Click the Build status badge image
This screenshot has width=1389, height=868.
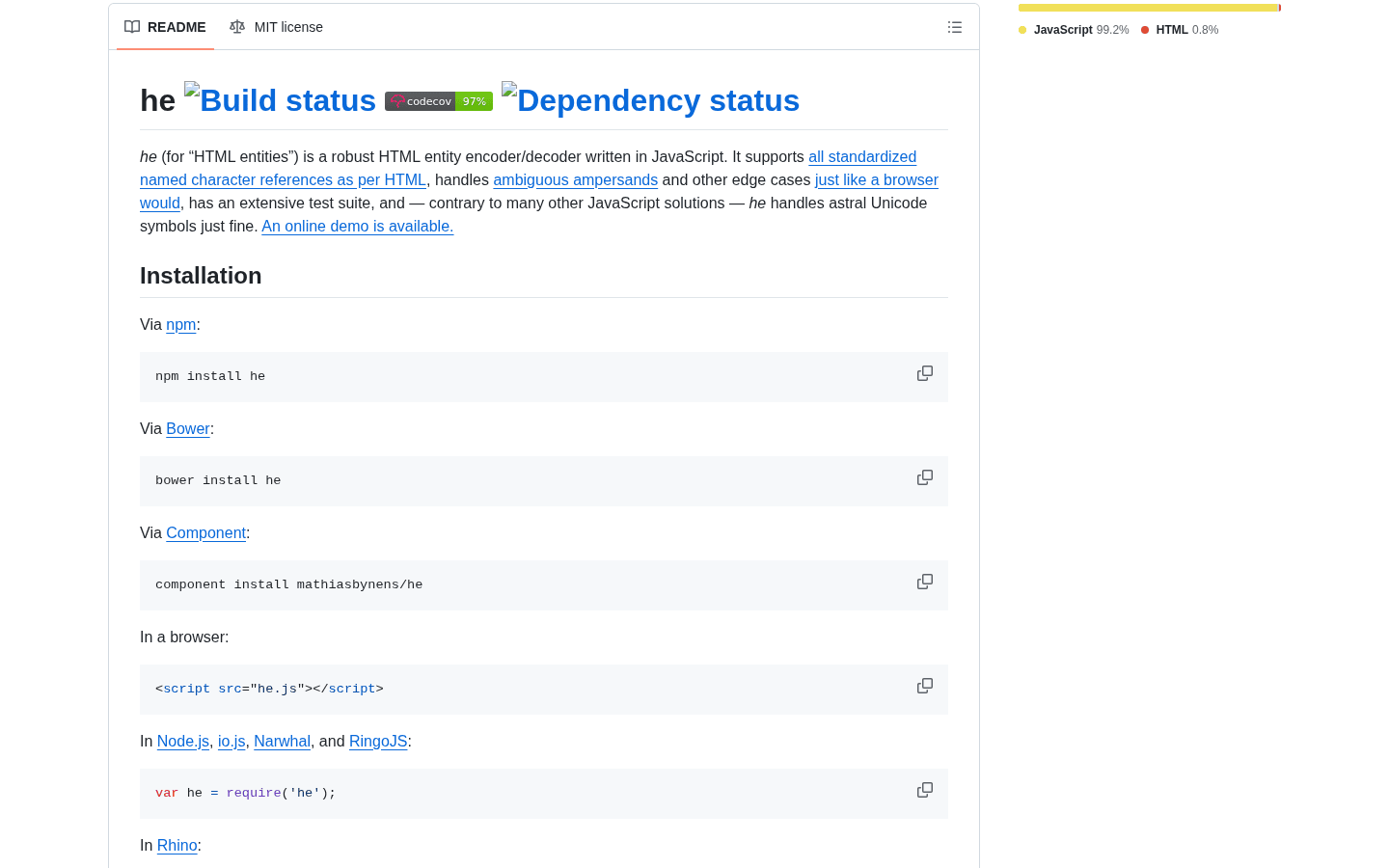[x=280, y=99]
